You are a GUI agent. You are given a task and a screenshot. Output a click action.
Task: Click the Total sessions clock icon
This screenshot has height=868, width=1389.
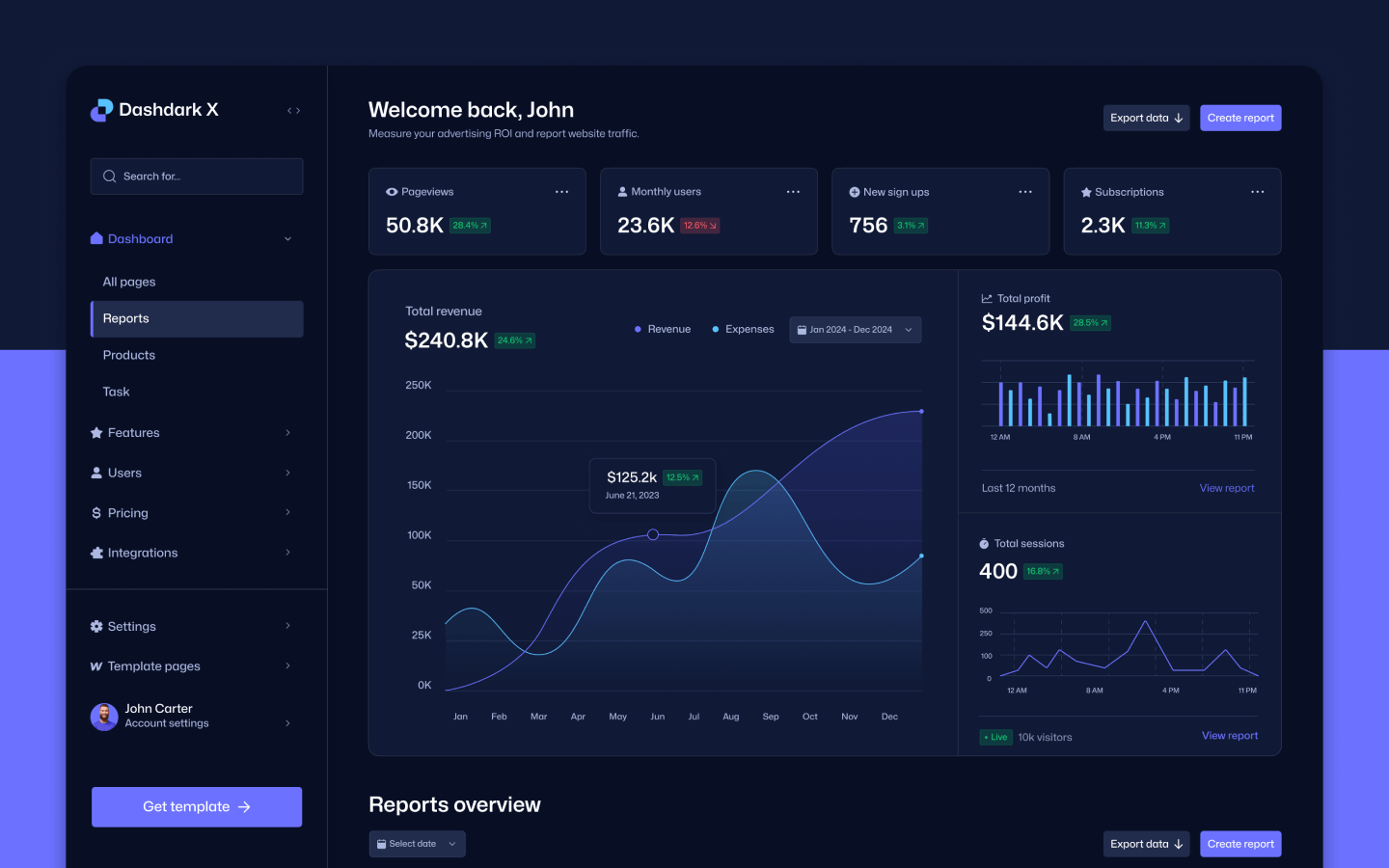pyautogui.click(x=986, y=543)
